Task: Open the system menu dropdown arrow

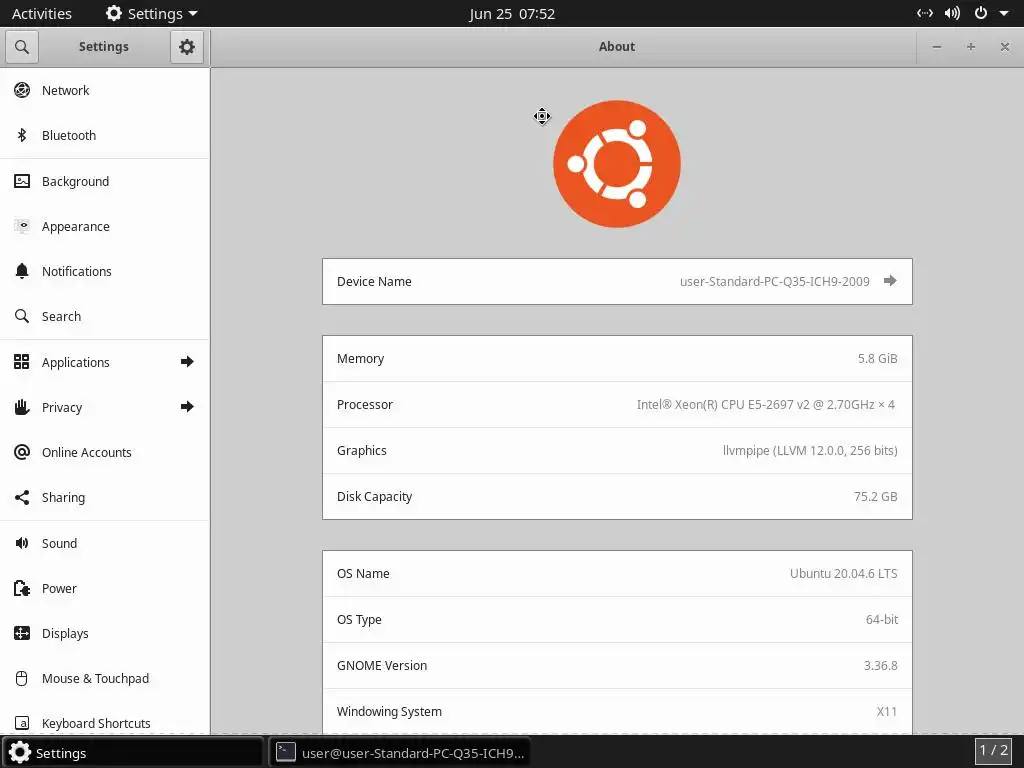Action: pos(1004,13)
